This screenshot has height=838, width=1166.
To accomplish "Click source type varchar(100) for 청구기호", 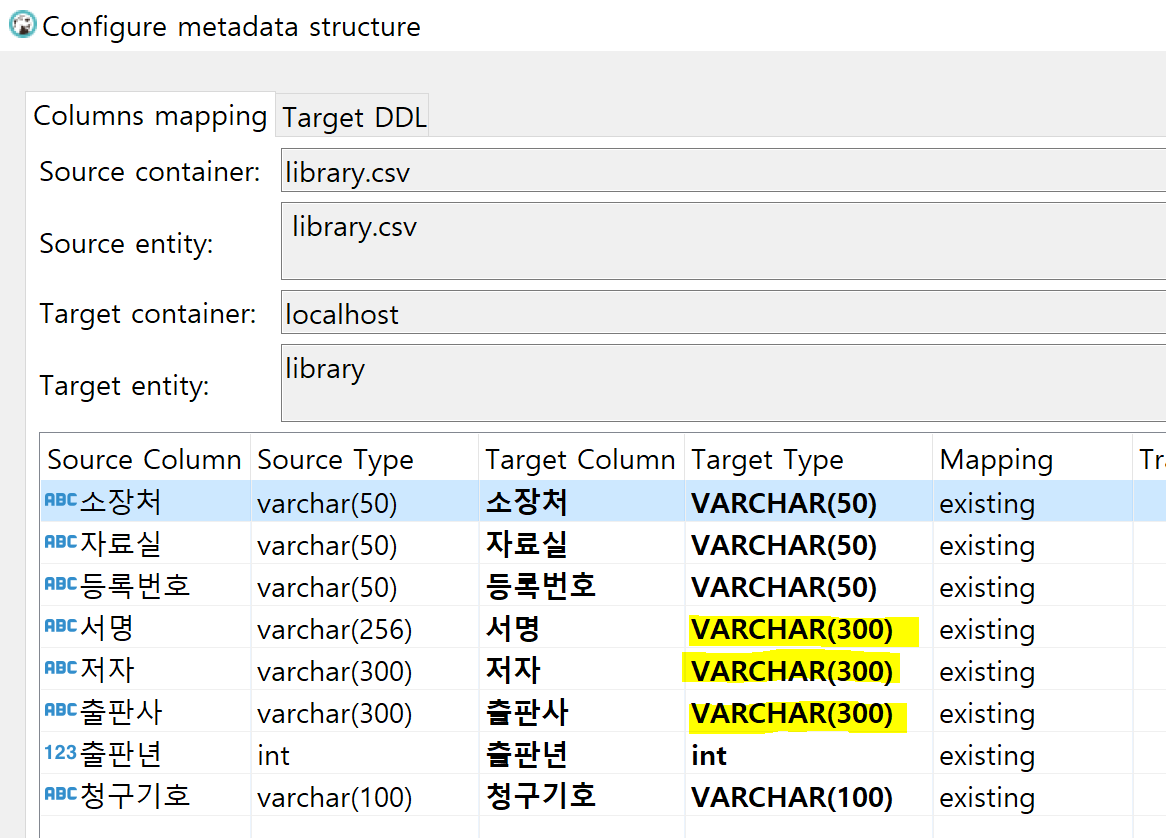I will [x=335, y=798].
